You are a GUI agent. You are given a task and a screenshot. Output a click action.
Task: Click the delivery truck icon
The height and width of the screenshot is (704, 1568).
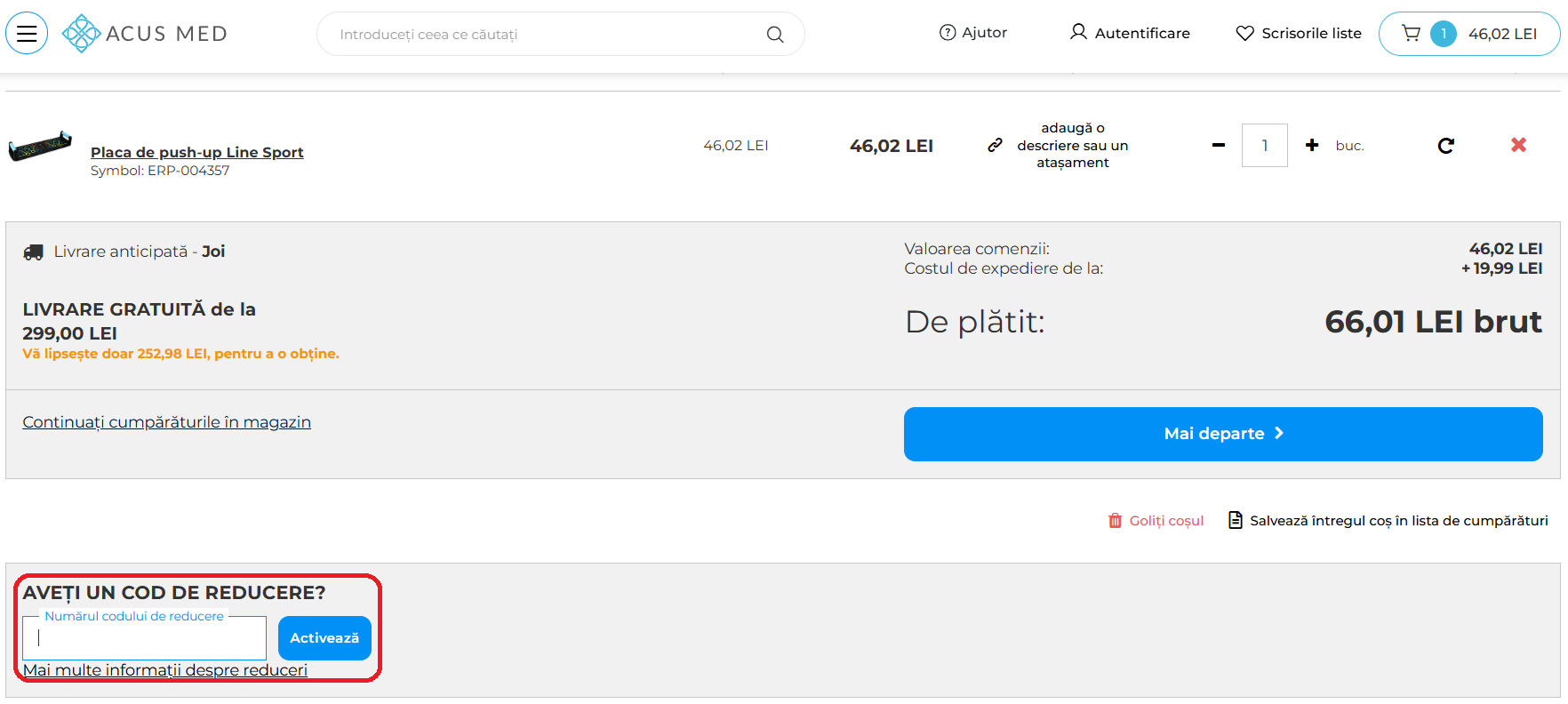(x=34, y=252)
